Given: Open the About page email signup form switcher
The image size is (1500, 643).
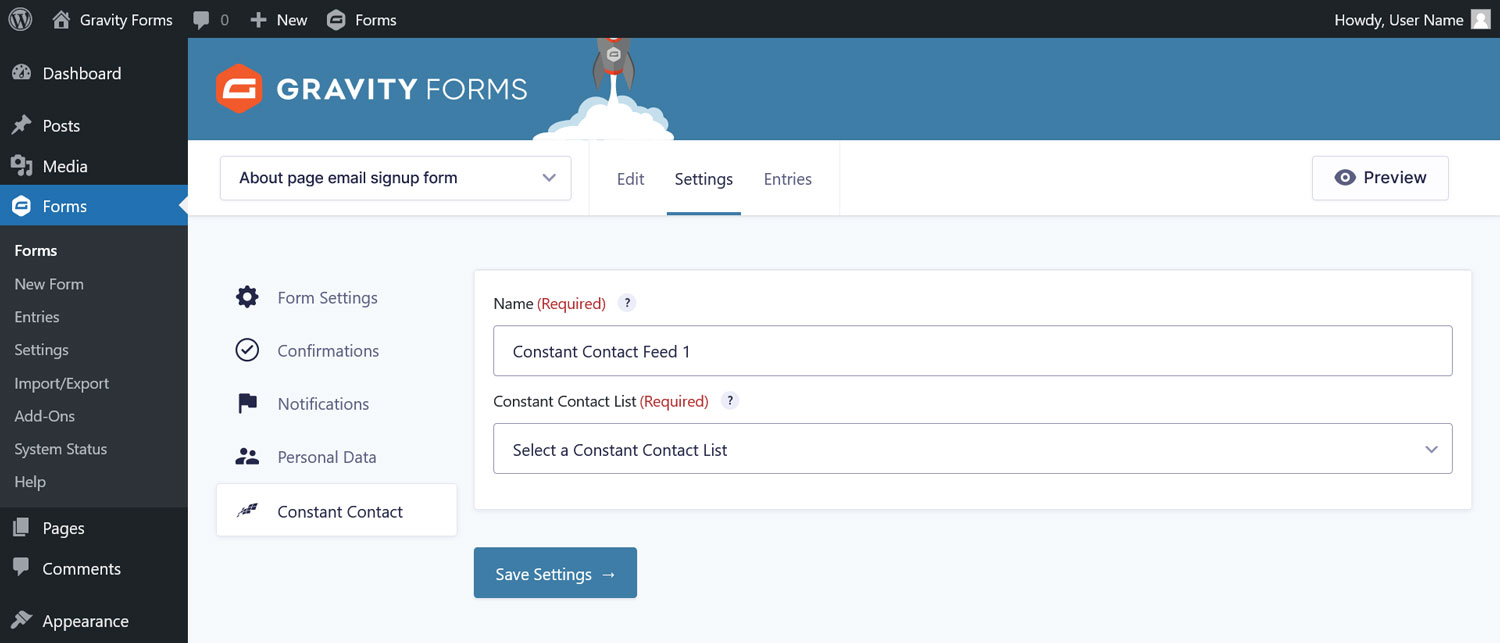Looking at the screenshot, I should pyautogui.click(x=395, y=178).
